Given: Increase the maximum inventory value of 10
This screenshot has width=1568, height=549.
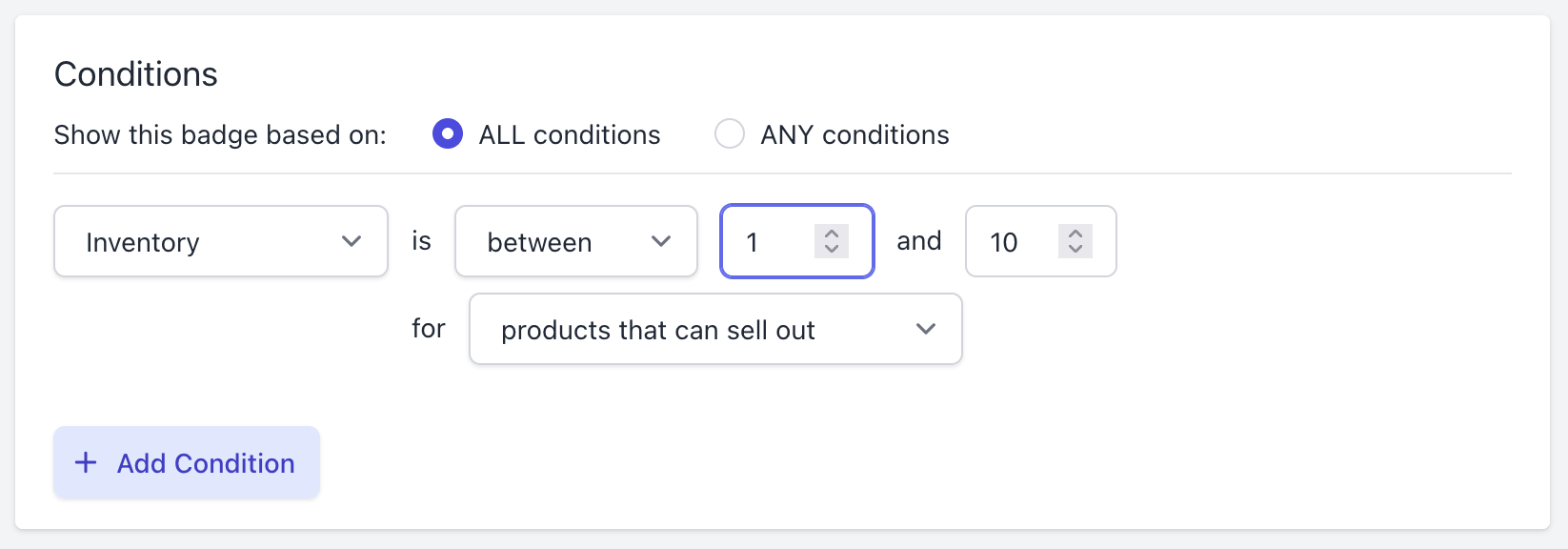Looking at the screenshot, I should [1075, 234].
